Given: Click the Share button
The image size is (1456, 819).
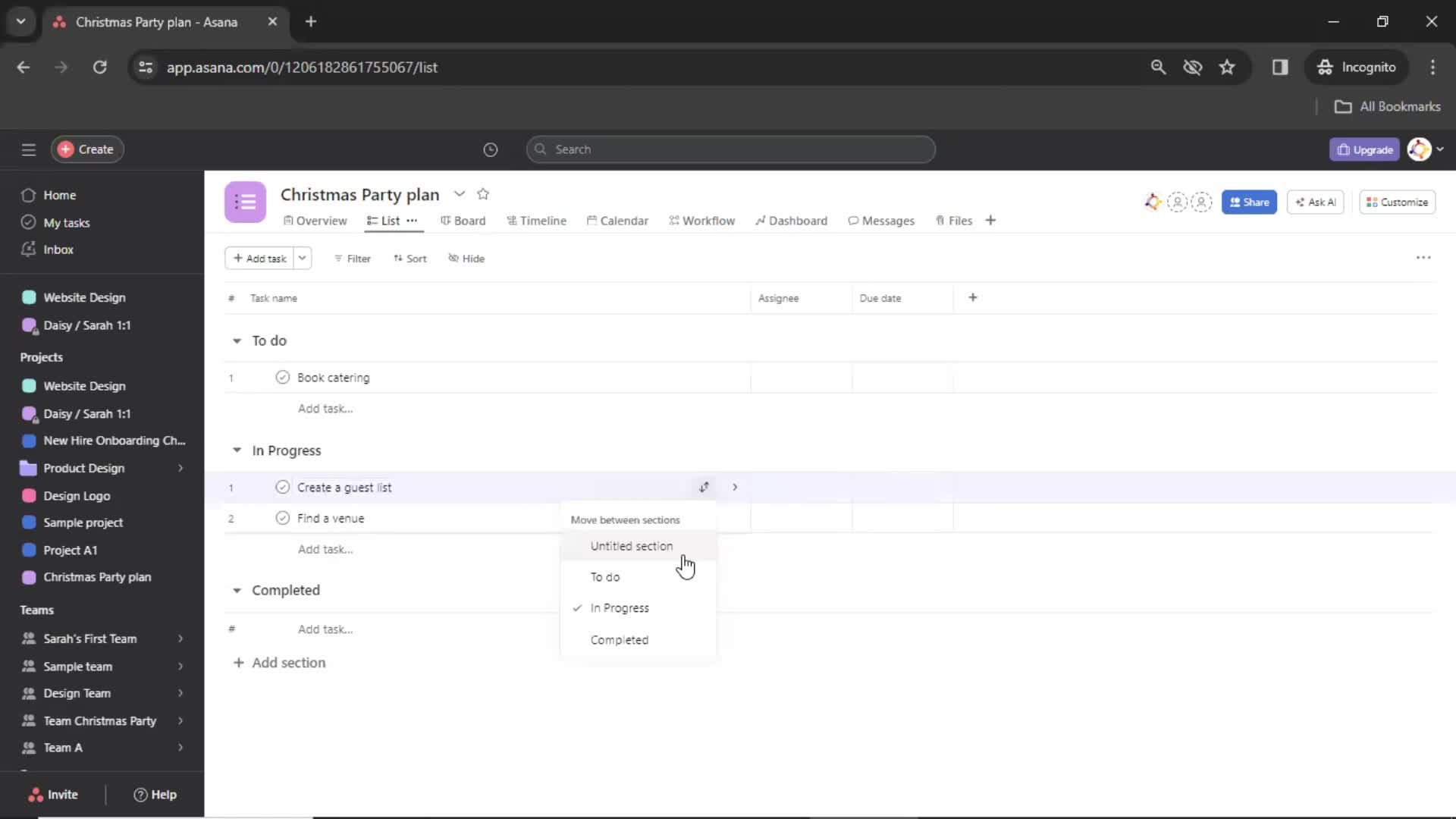Looking at the screenshot, I should (1250, 202).
